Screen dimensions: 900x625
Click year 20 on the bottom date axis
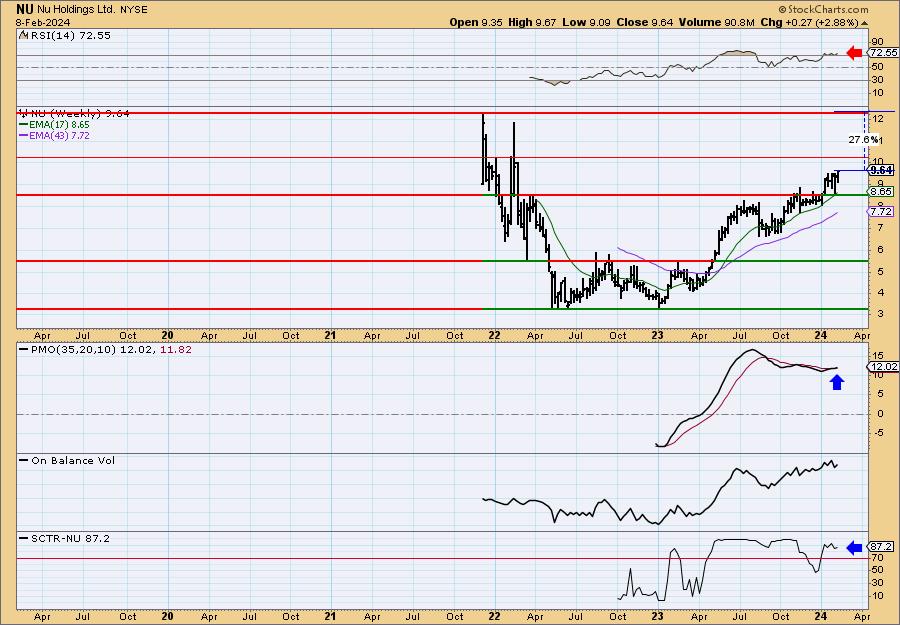(x=168, y=616)
